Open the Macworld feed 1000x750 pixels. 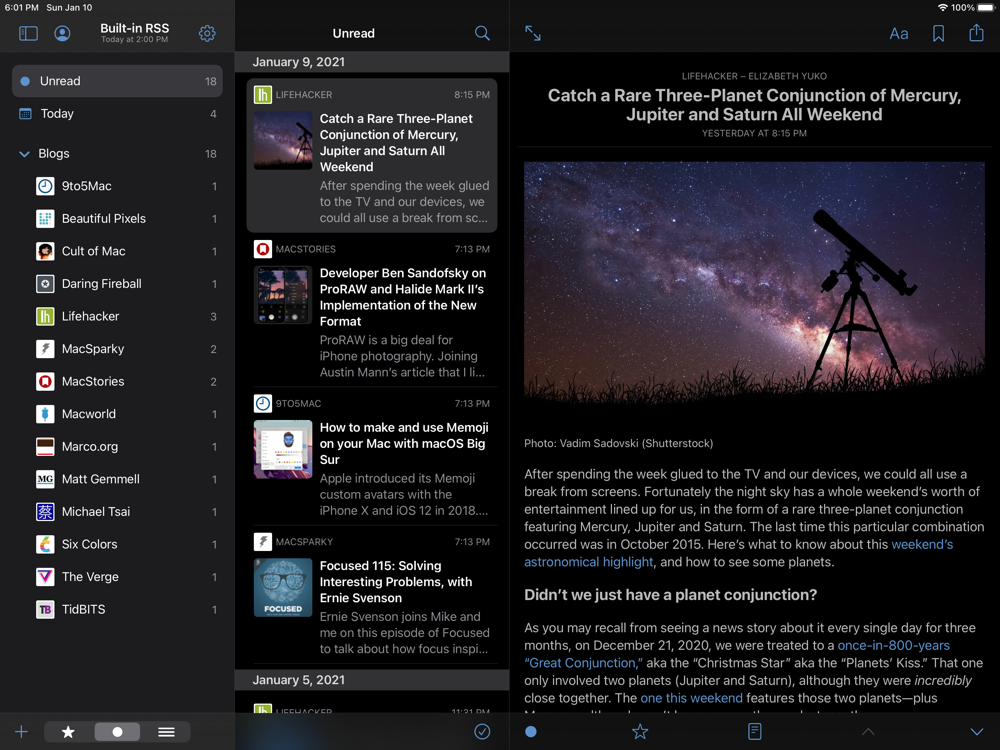[126, 414]
